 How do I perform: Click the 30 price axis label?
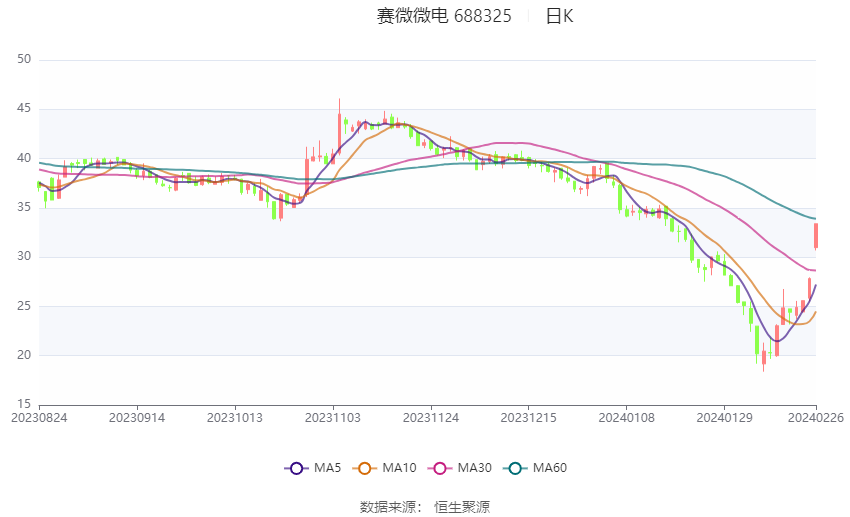pos(24,256)
